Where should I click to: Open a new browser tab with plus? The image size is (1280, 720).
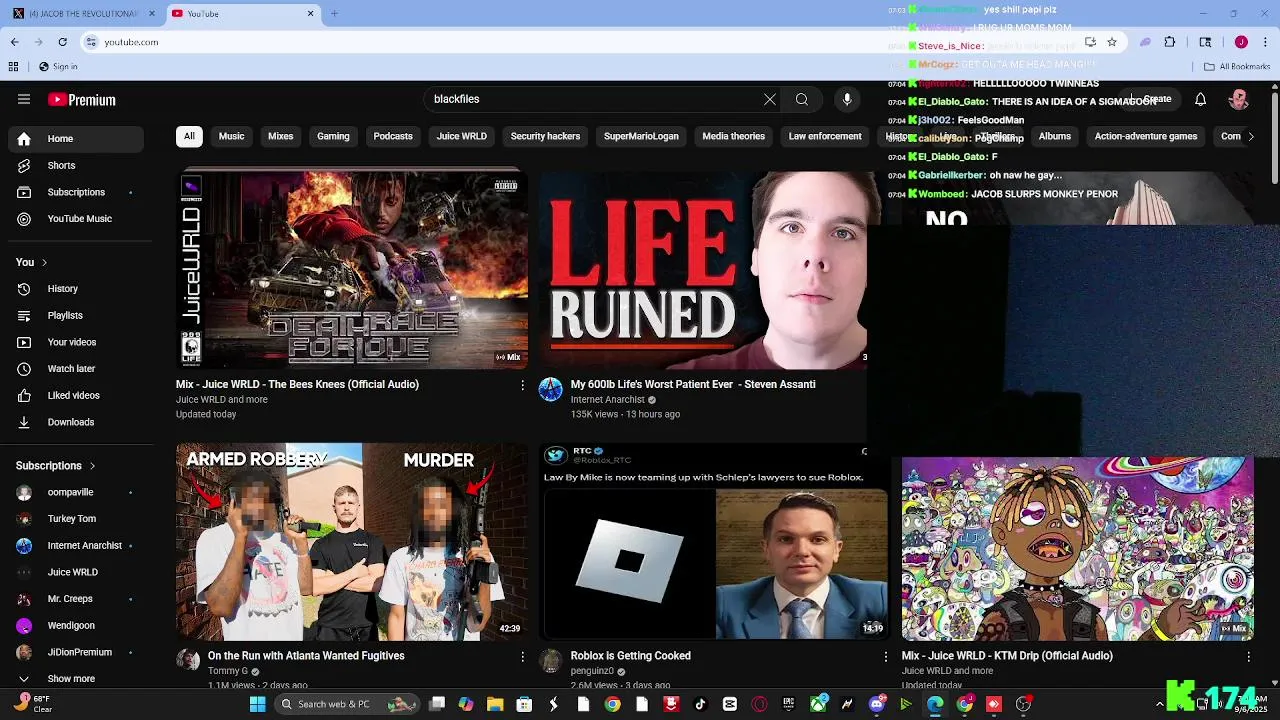tap(334, 13)
